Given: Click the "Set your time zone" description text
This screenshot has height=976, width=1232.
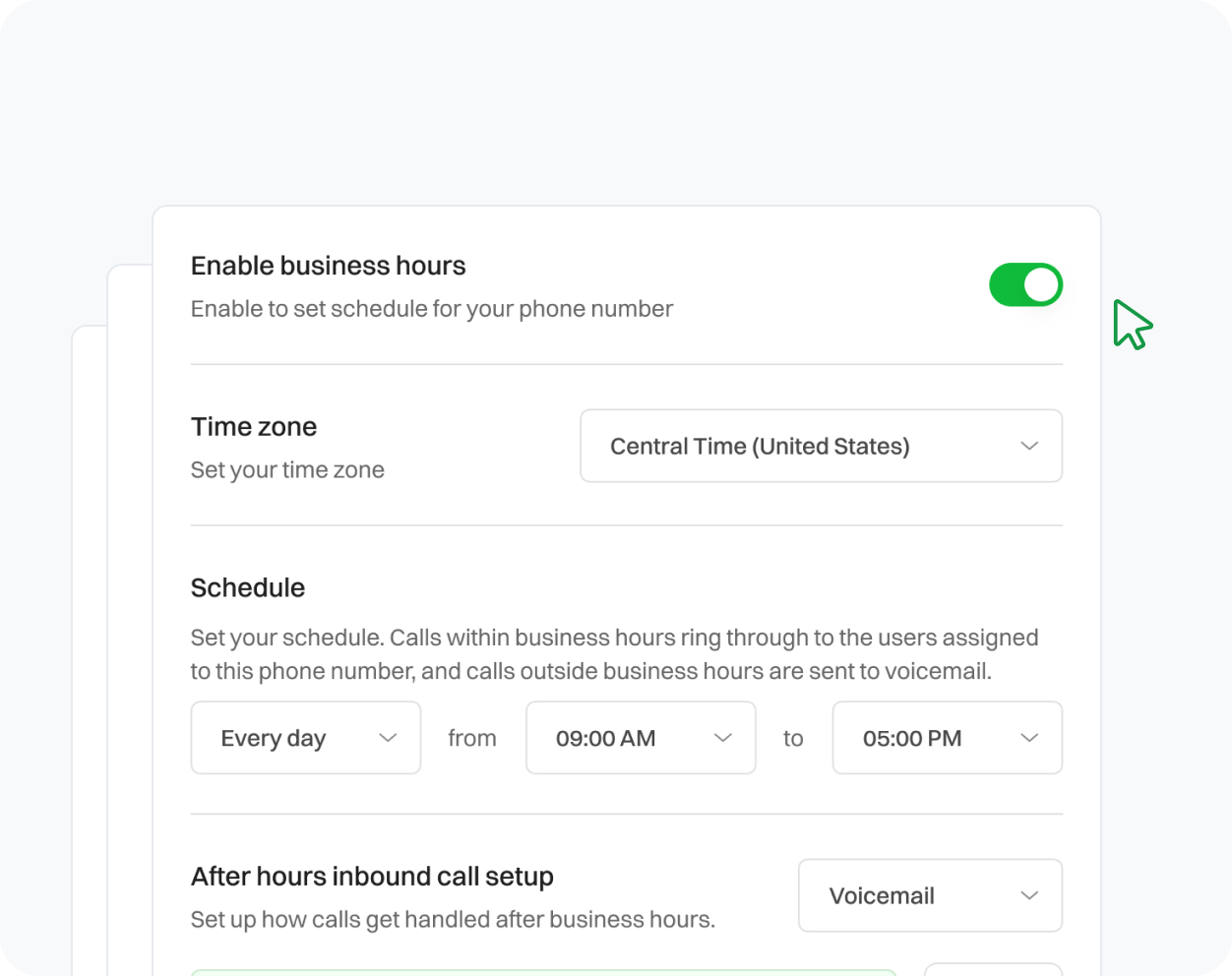Looking at the screenshot, I should (287, 470).
